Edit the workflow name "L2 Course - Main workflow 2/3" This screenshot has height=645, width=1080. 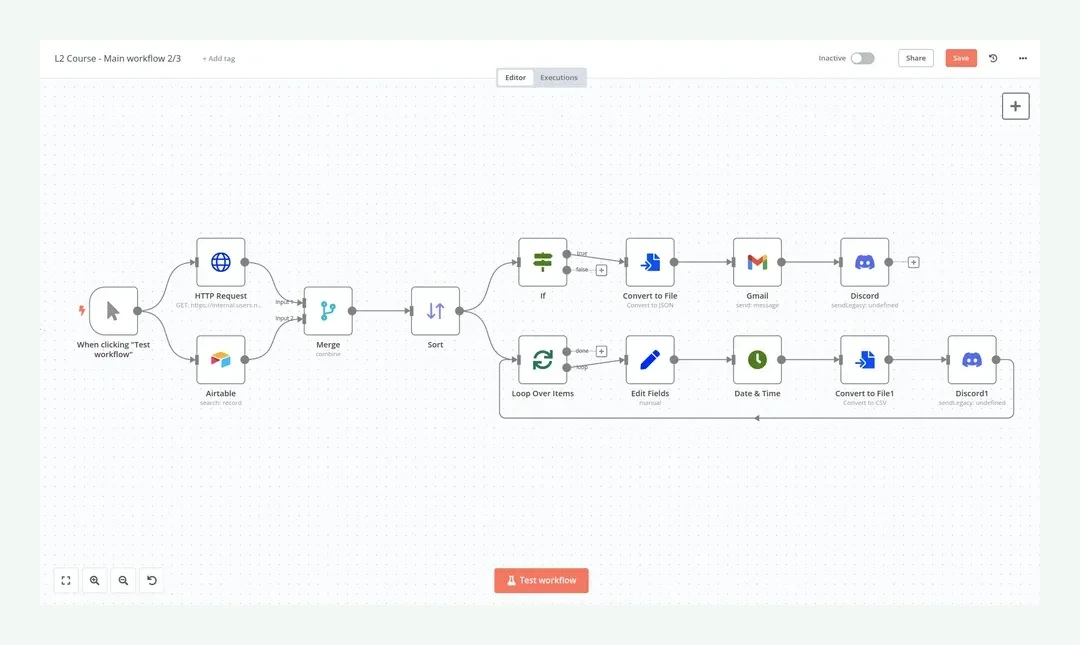pyautogui.click(x=118, y=59)
